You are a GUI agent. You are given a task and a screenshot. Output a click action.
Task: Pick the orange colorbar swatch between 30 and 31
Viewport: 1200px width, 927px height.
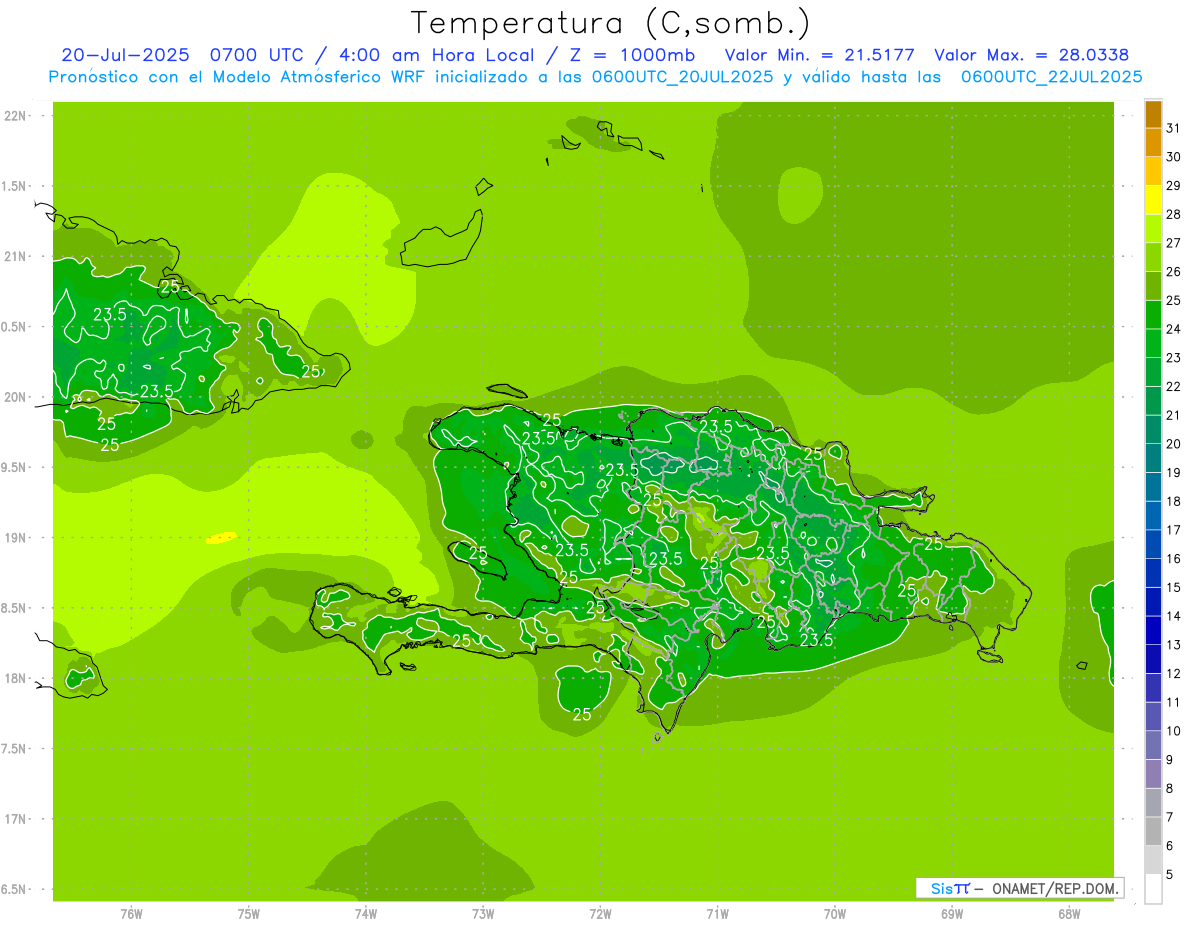[x=1153, y=142]
